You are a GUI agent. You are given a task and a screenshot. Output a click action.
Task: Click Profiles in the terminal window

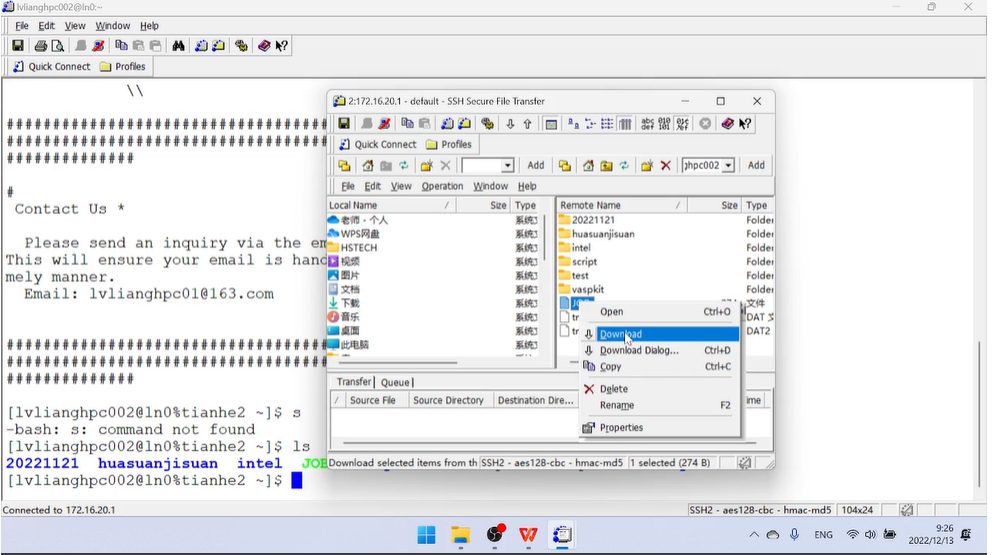[x=123, y=67]
